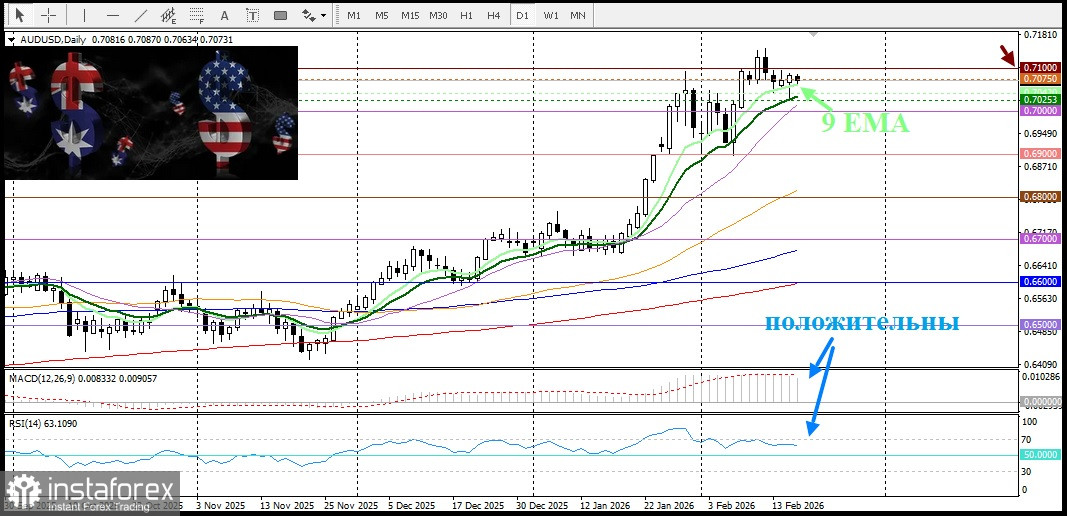Click the 0.69000 level label

[1040, 154]
